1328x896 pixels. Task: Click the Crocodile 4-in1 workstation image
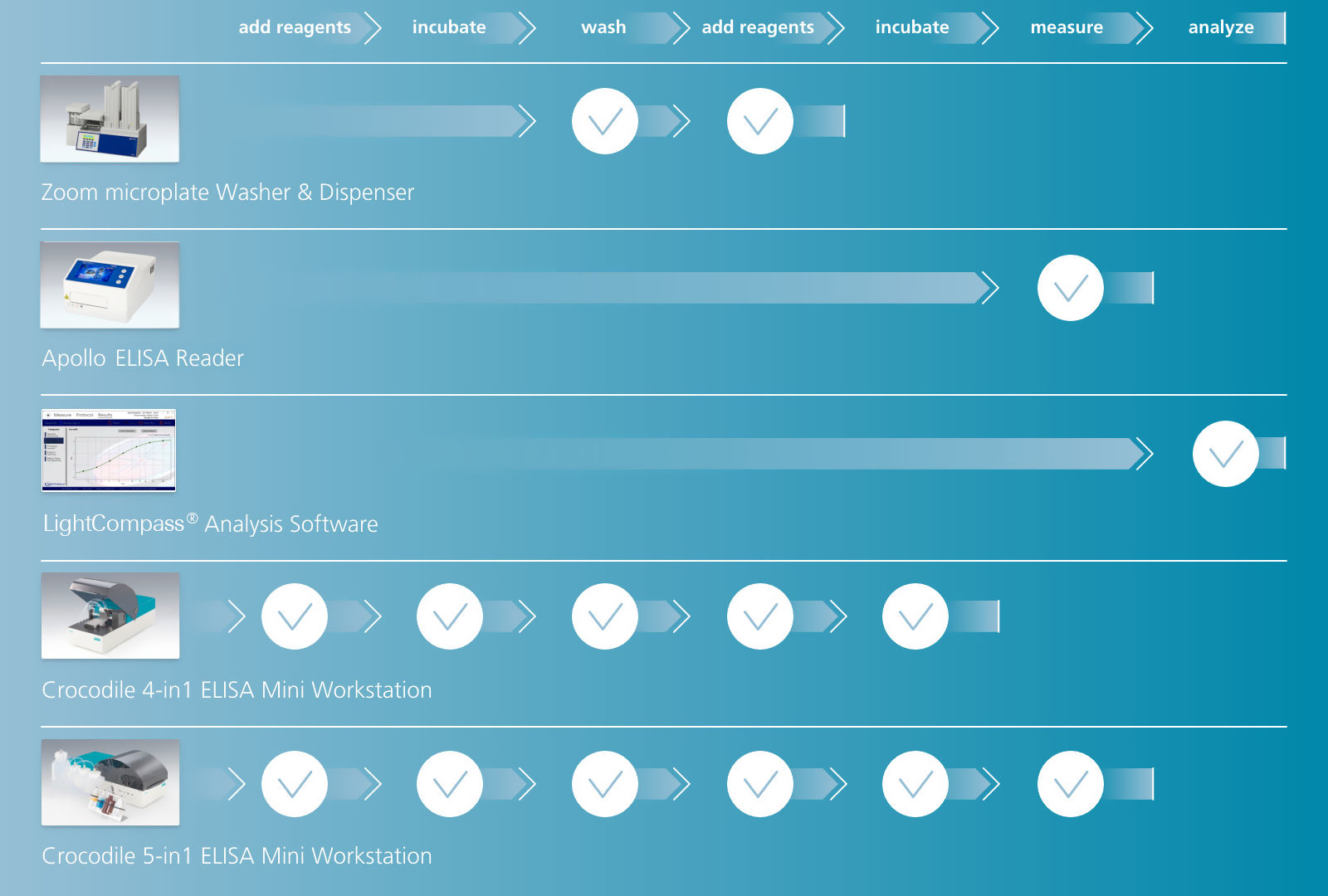pos(110,616)
